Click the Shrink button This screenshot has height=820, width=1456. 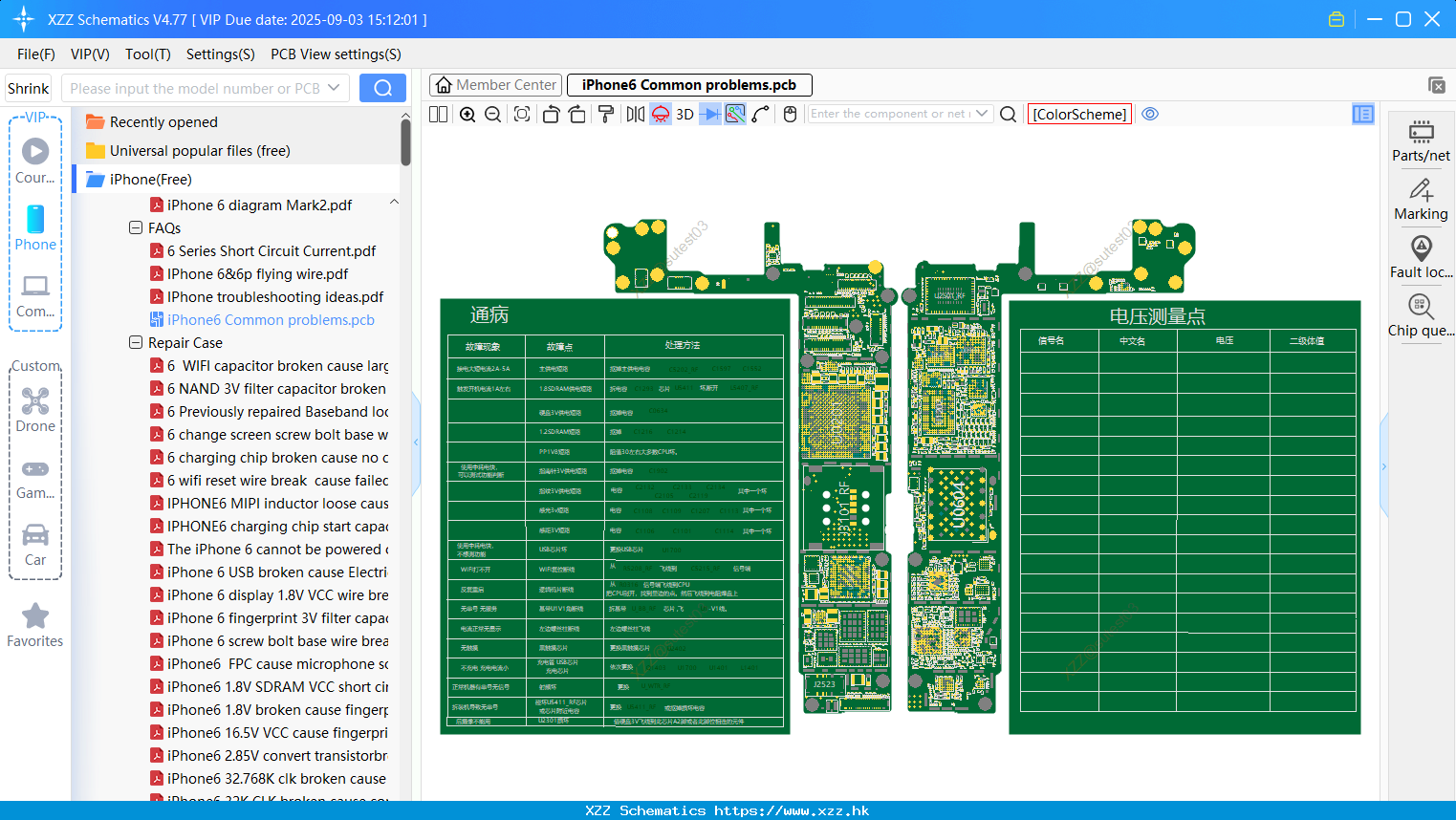28,88
